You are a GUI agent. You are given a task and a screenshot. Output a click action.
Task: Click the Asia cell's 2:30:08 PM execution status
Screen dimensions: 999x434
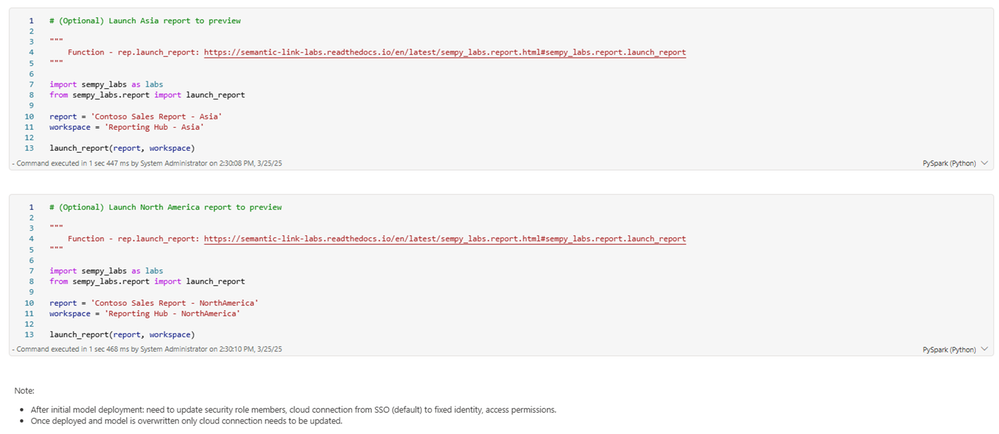[x=147, y=164]
